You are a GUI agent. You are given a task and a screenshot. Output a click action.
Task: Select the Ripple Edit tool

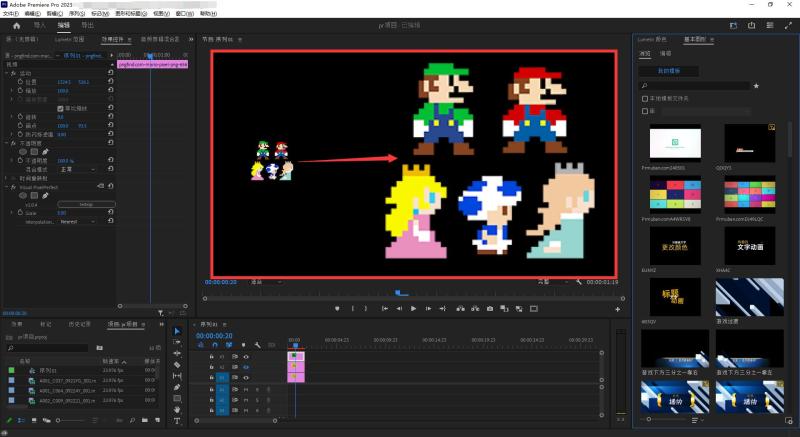pyautogui.click(x=177, y=353)
